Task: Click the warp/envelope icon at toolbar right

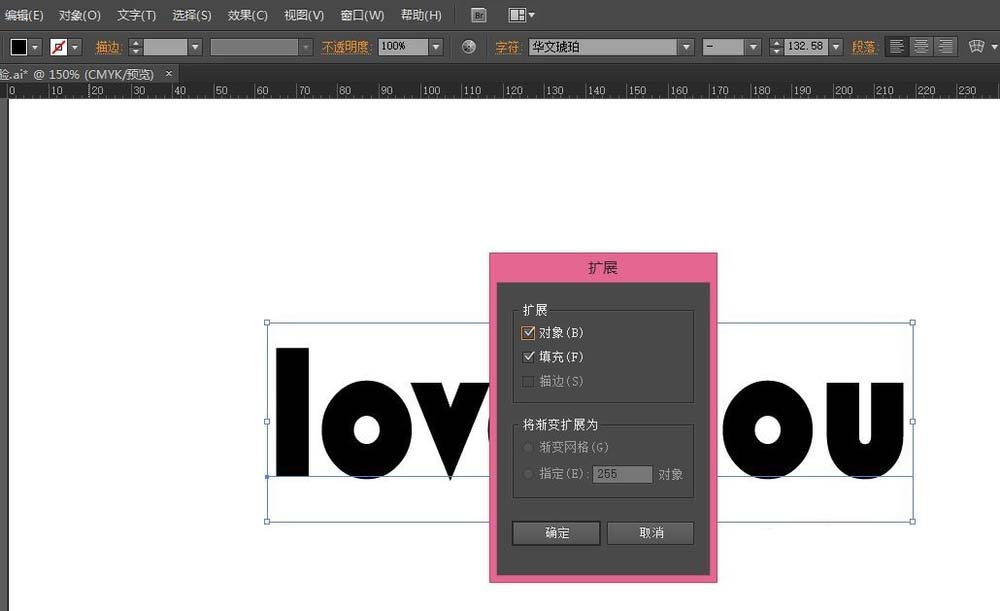Action: 978,46
